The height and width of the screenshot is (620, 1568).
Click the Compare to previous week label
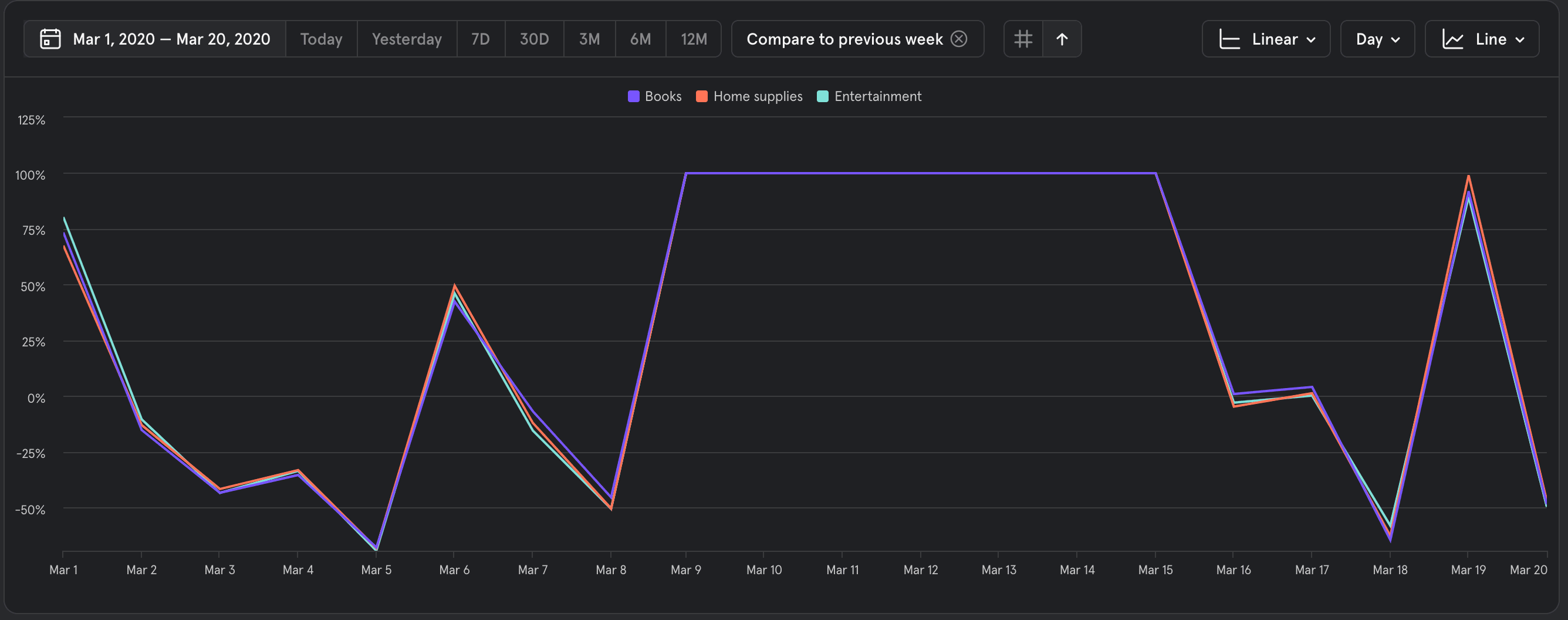point(844,39)
